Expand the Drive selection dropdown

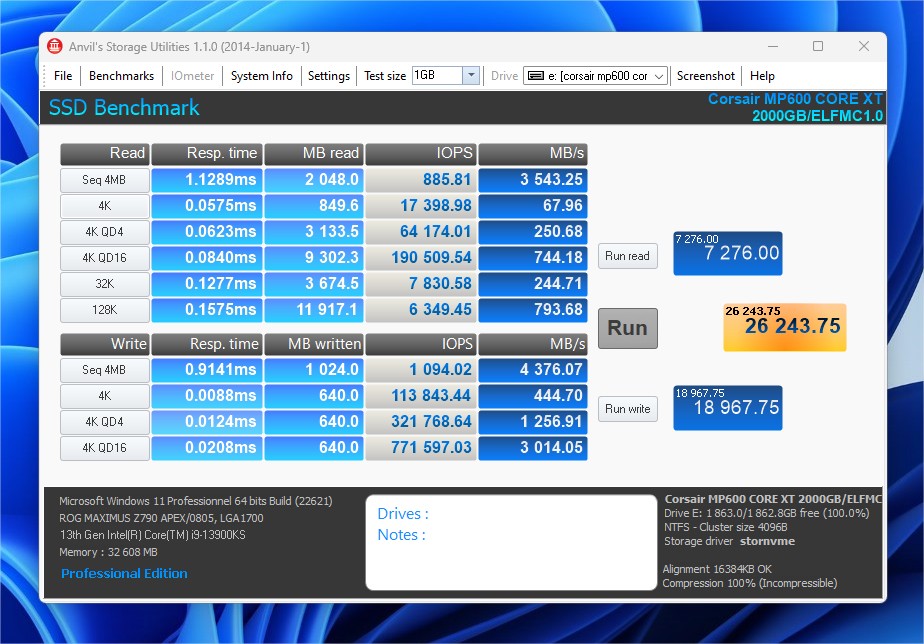659,76
